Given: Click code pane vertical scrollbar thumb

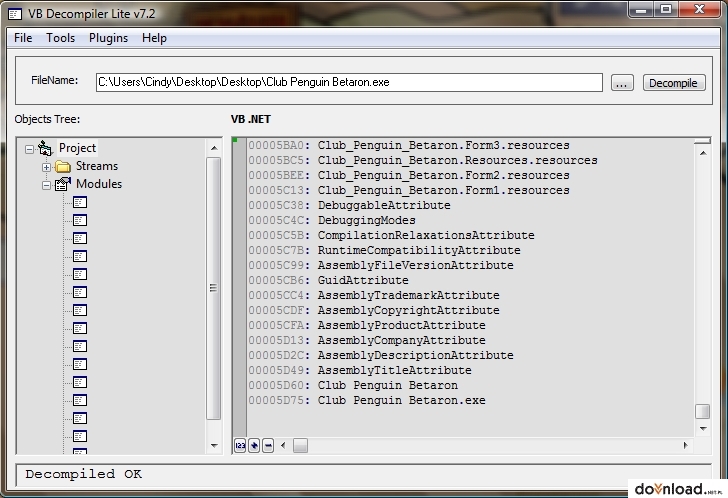Looking at the screenshot, I should point(702,411).
